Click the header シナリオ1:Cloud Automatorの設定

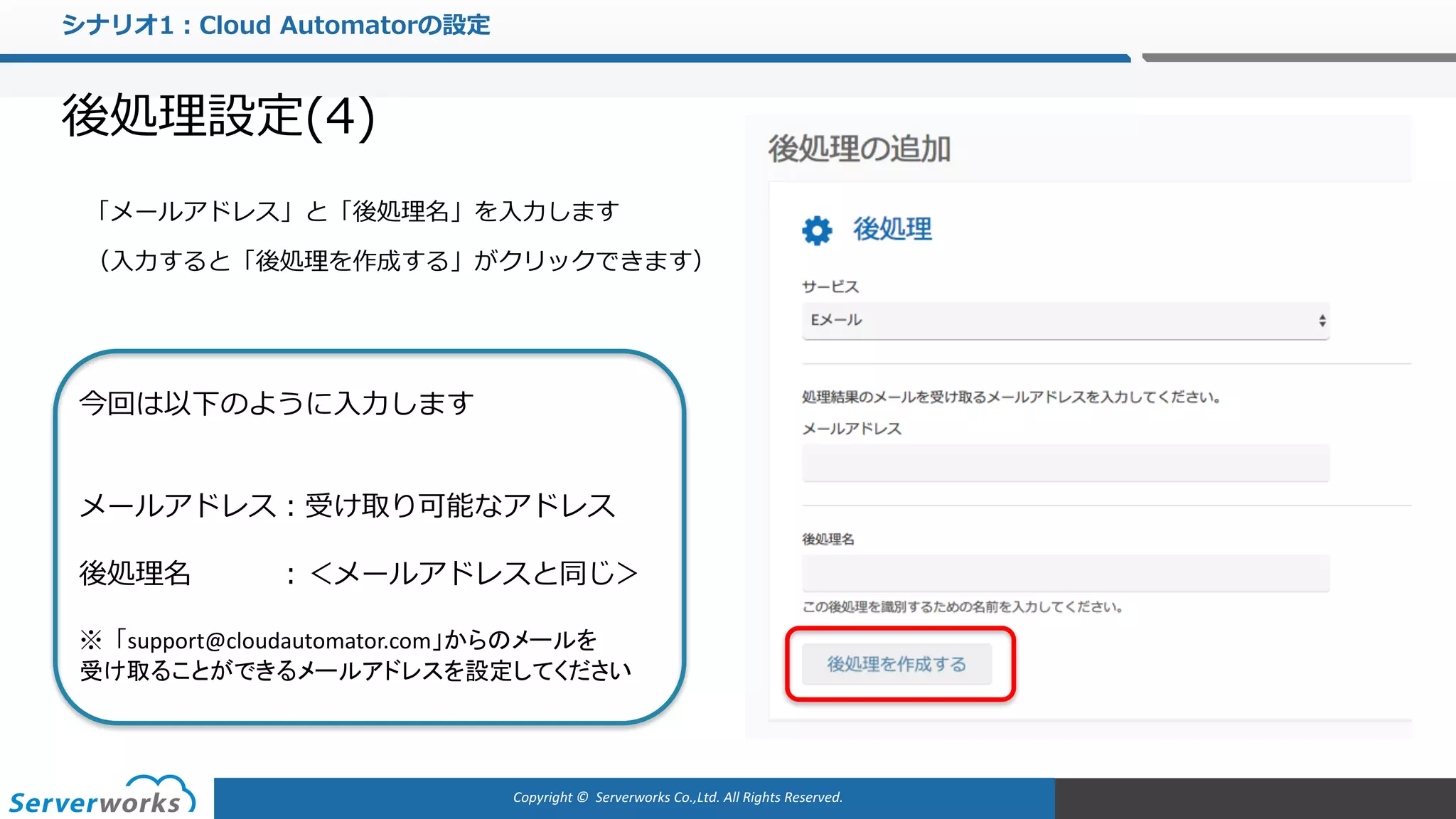[x=276, y=26]
